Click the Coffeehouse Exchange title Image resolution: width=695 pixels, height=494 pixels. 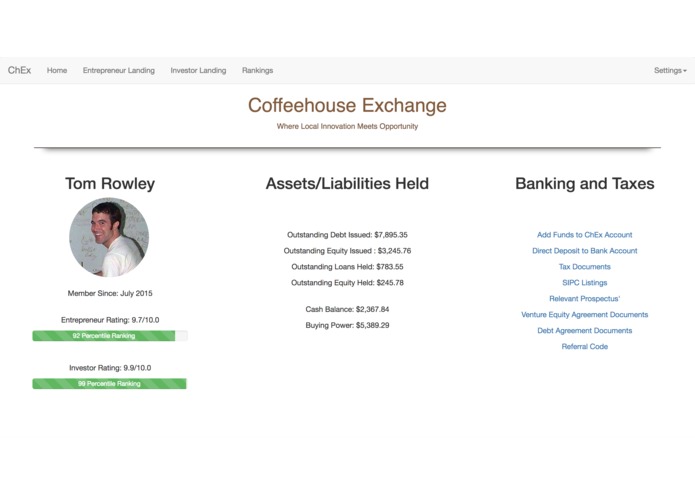point(347,105)
